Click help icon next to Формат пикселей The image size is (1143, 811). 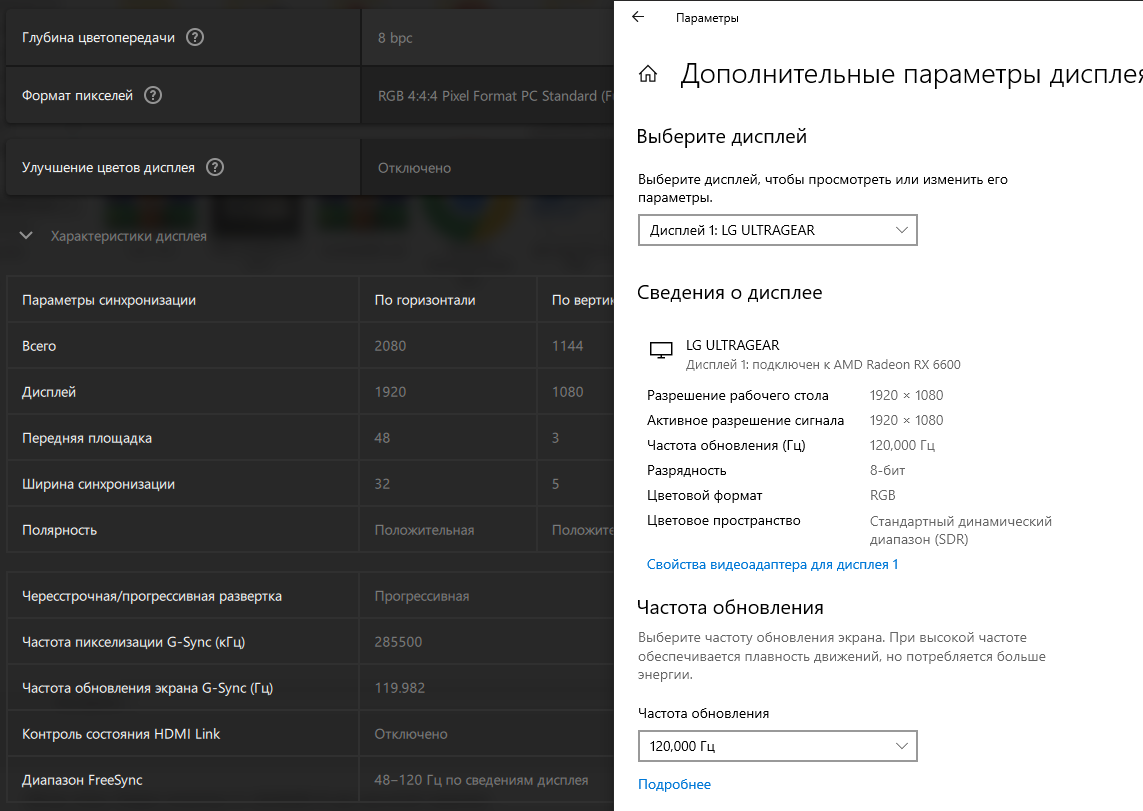(x=152, y=95)
